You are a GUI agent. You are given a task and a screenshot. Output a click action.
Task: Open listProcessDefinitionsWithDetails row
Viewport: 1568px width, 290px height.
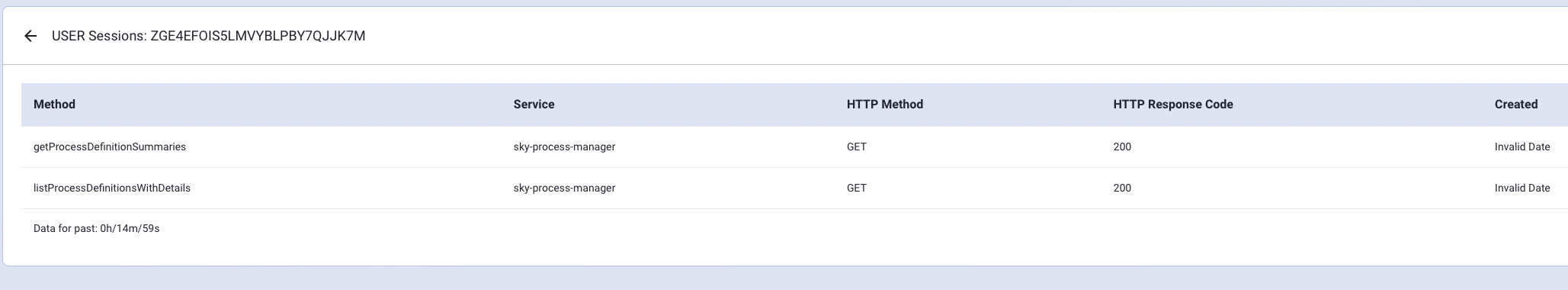(x=794, y=188)
